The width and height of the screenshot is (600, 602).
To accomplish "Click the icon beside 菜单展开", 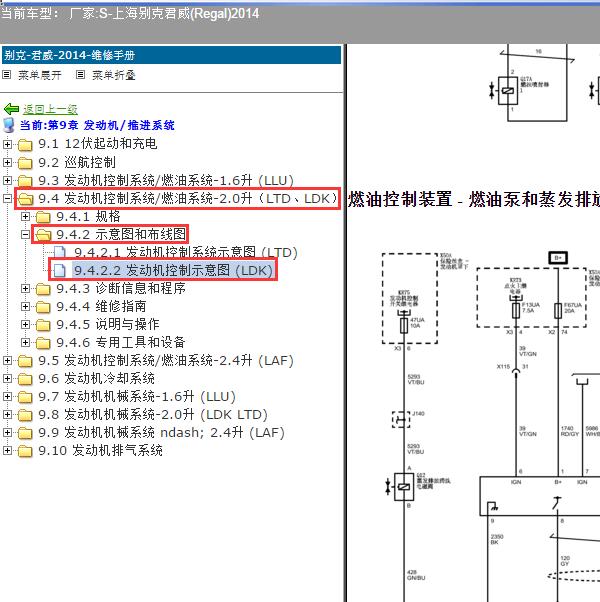I will click(x=7, y=75).
